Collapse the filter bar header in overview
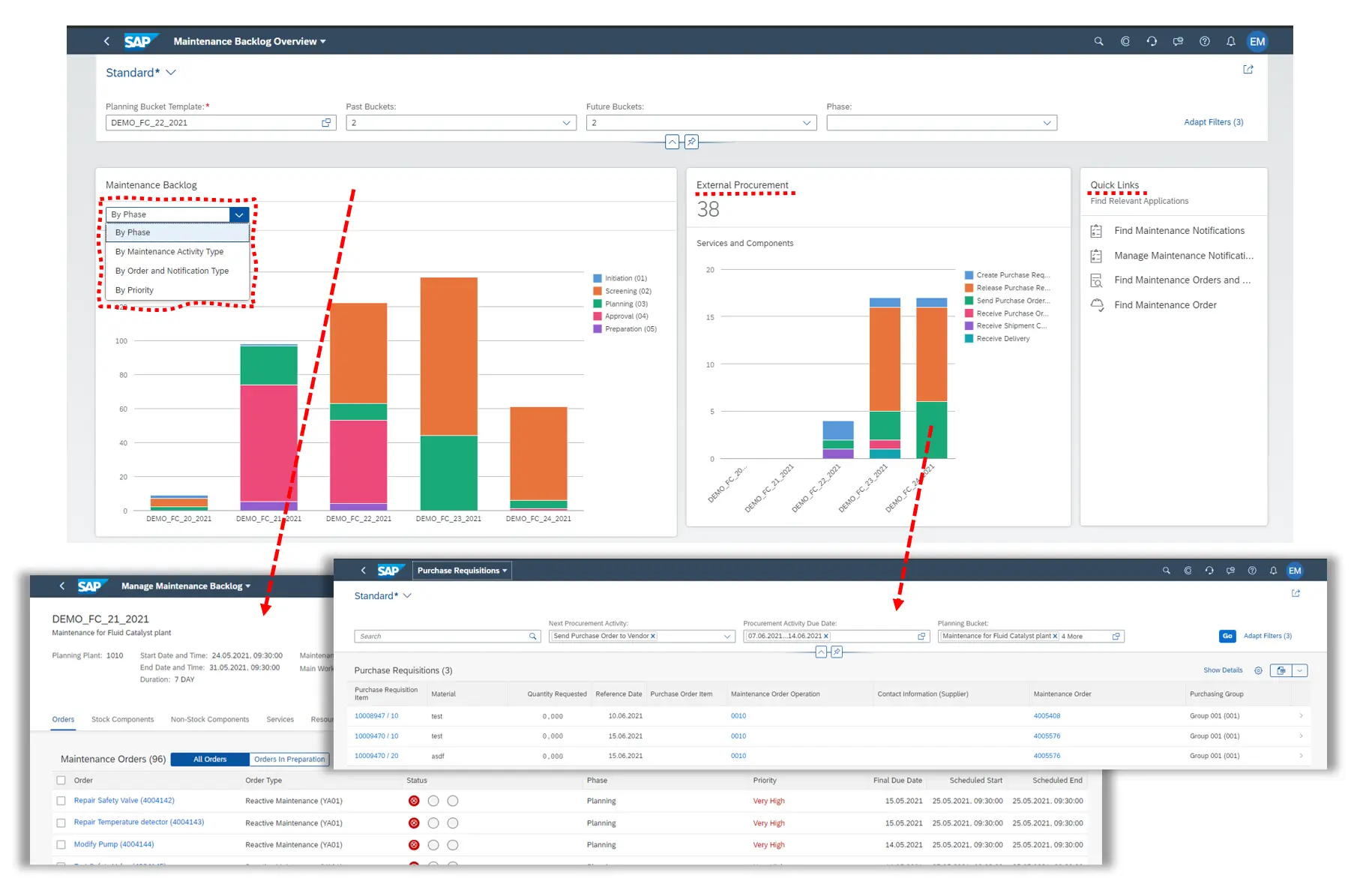This screenshot has width=1357, height=896. tap(672, 142)
